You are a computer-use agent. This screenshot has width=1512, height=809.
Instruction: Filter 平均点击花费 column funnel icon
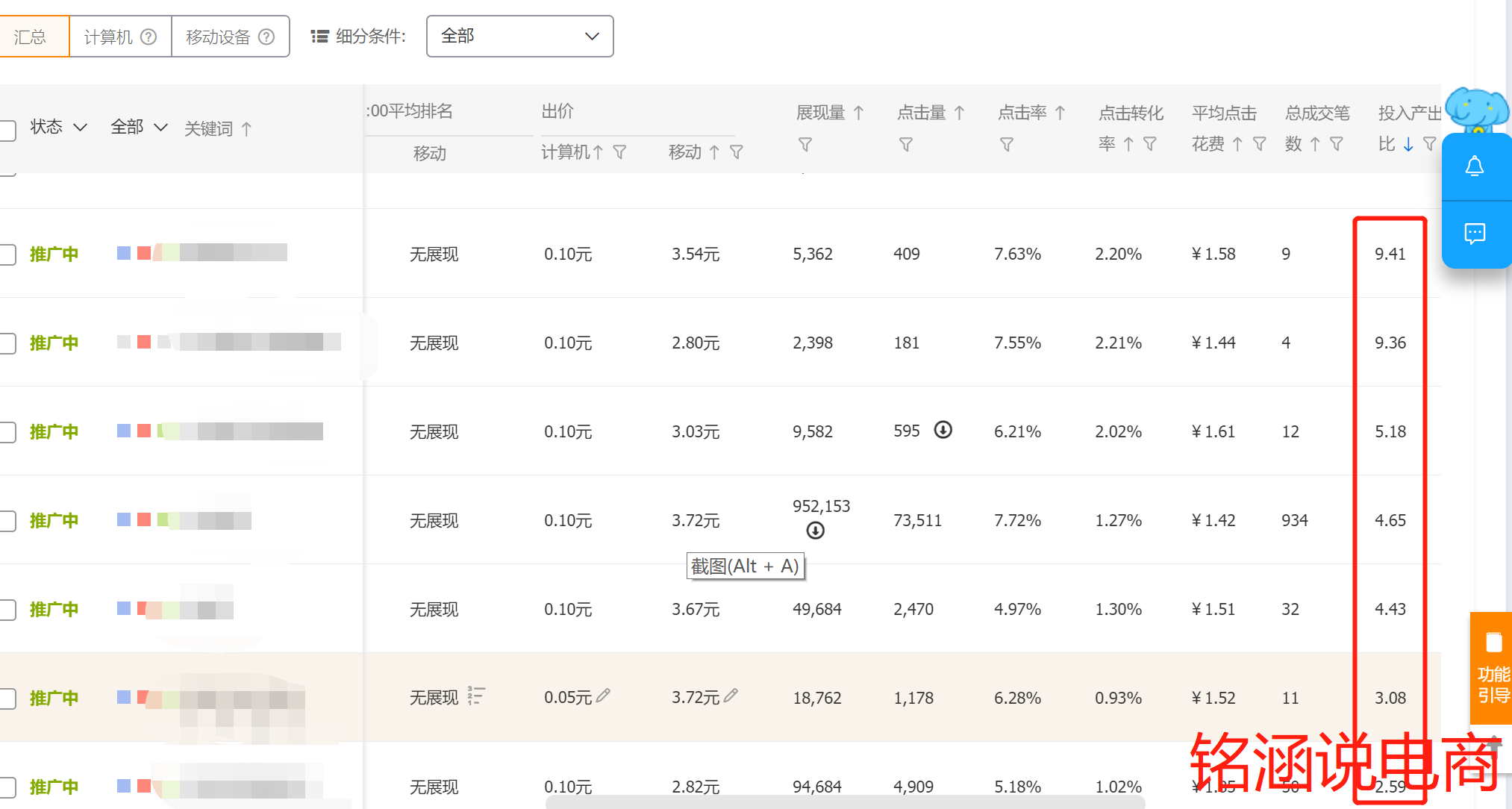[x=1259, y=143]
